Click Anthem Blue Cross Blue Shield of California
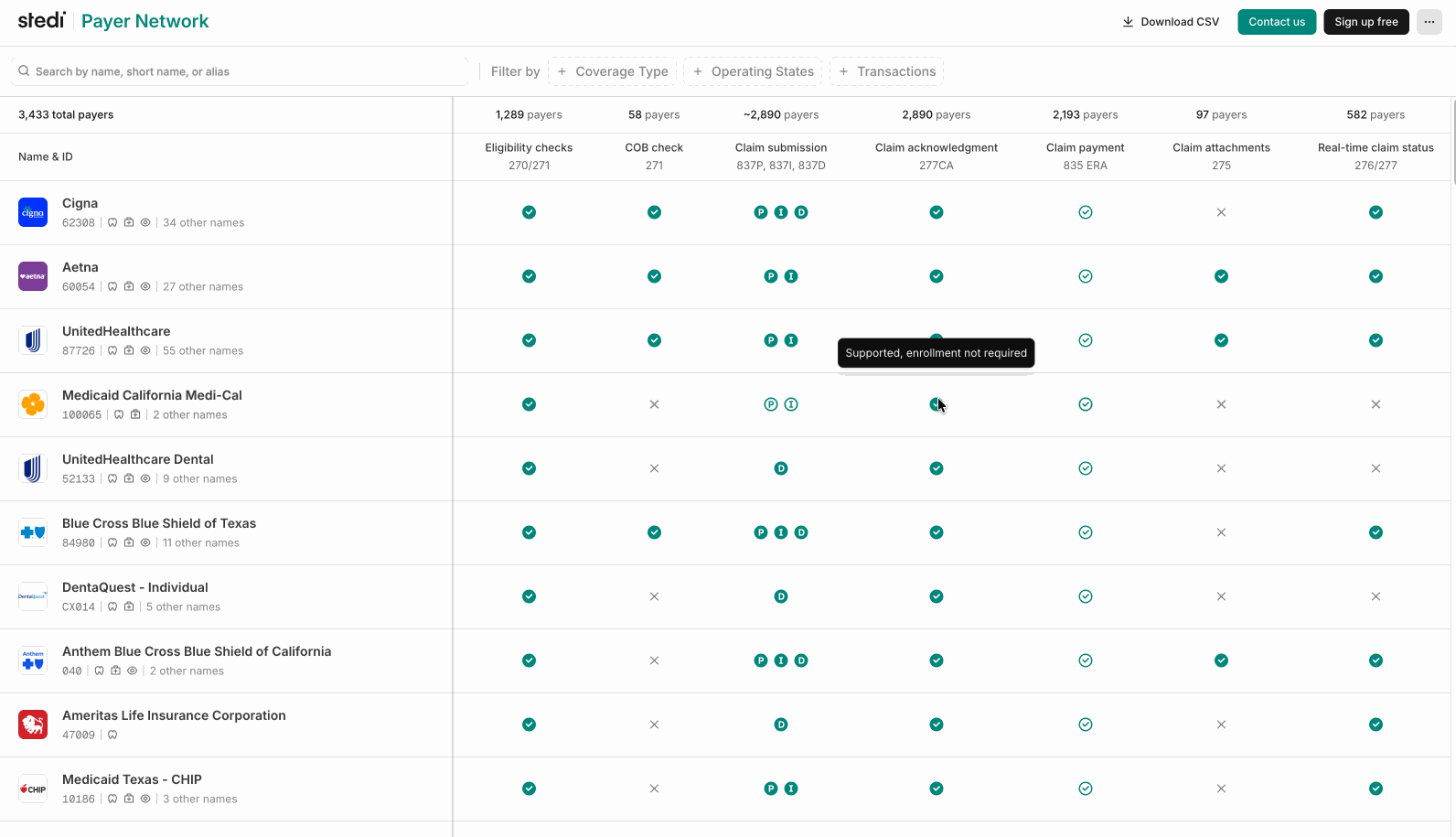 click(x=197, y=651)
